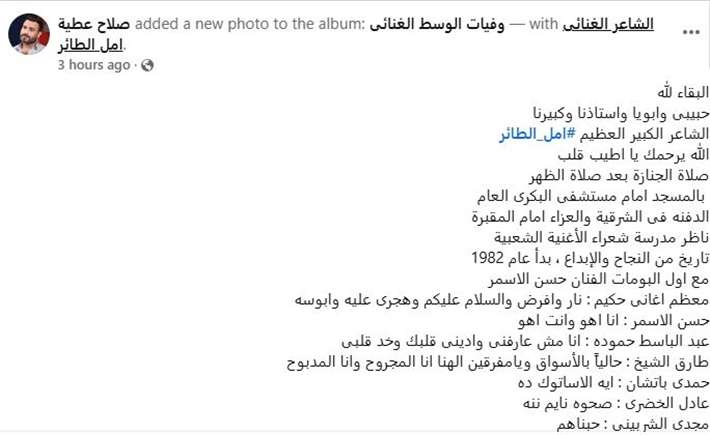Open the poster's profile picture
This screenshot has height=435, width=710.
[x=28, y=35]
